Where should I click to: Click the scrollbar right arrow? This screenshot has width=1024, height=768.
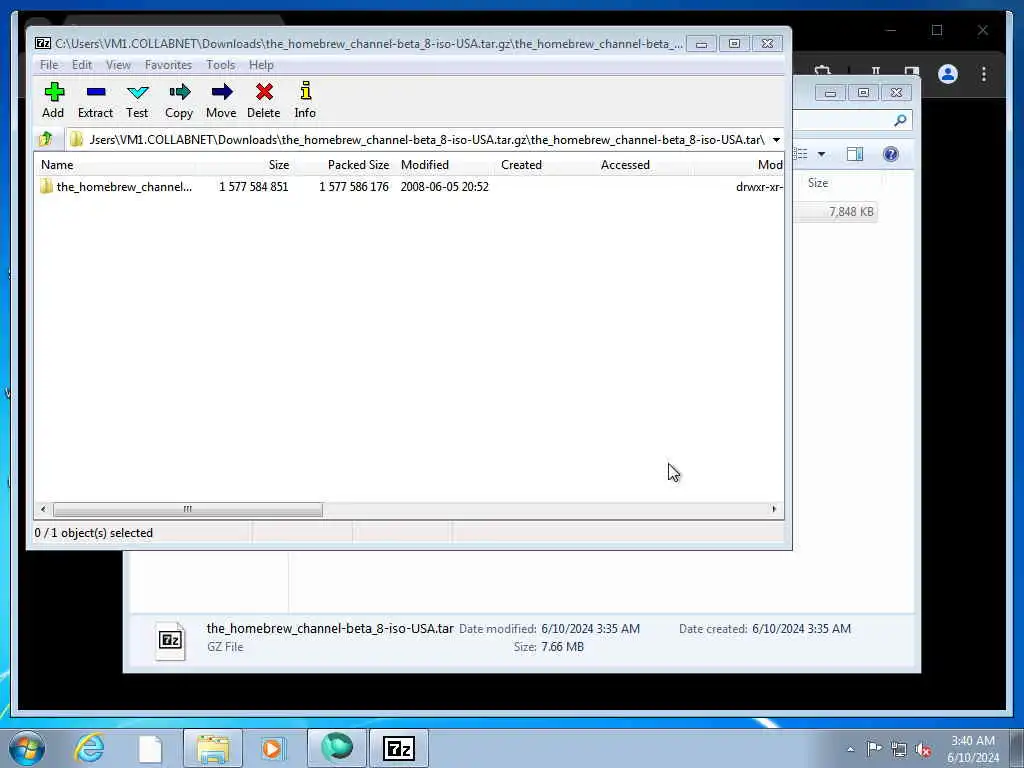pos(775,509)
